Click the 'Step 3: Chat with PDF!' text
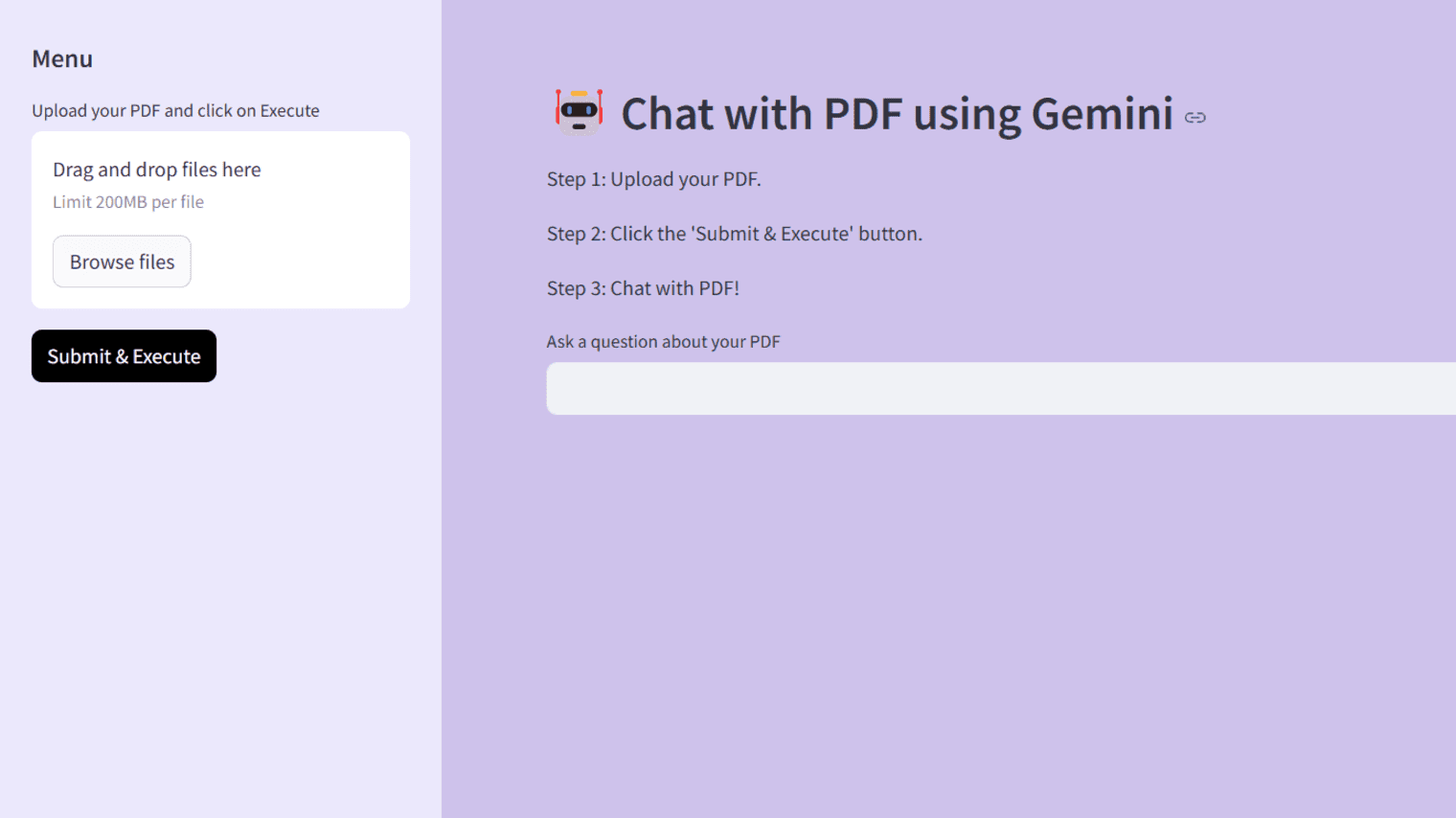Screen dimensions: 1456x818 click(x=643, y=288)
